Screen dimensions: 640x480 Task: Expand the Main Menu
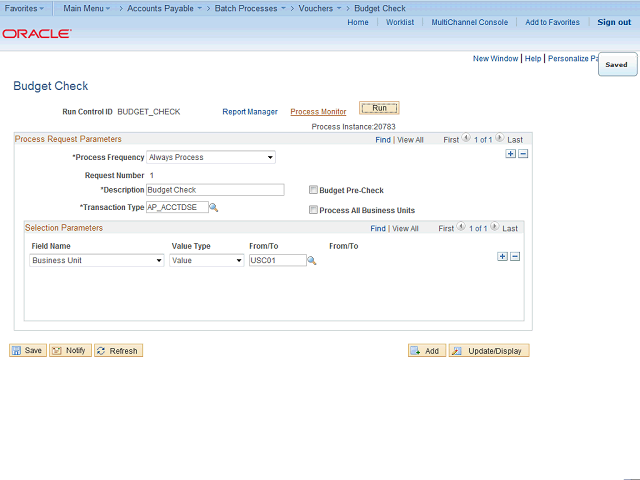(87, 8)
